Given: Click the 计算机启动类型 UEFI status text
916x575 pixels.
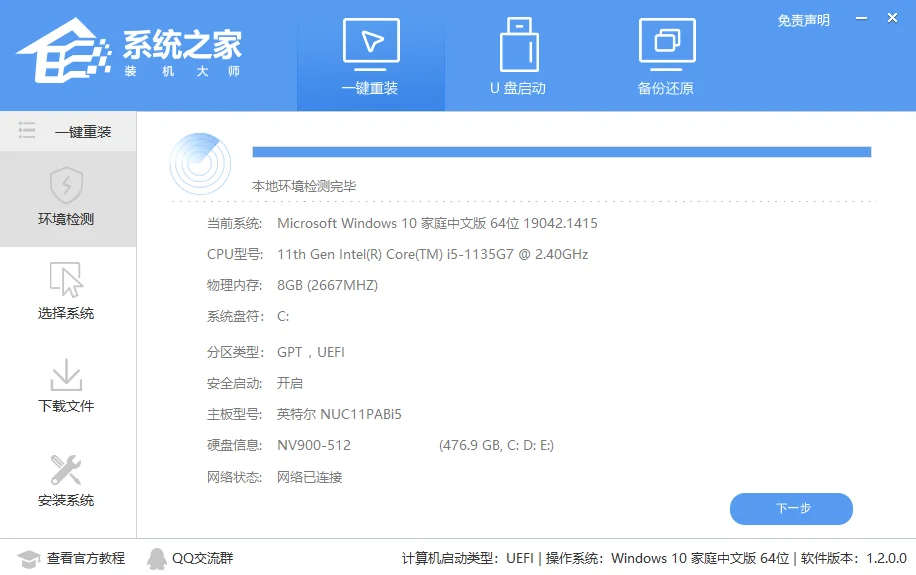Looking at the screenshot, I should [467, 559].
